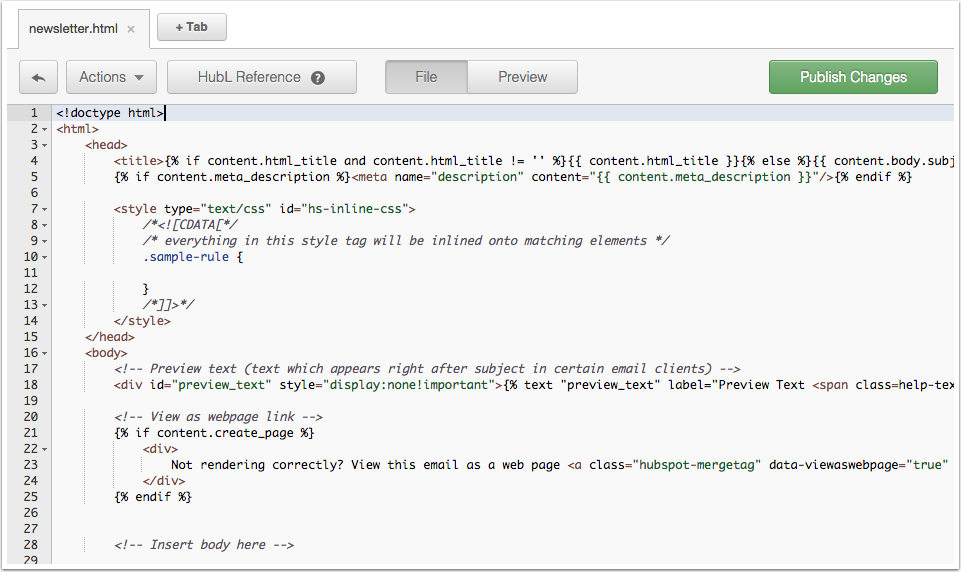Collapse the comment fold on line 9
961x572 pixels.
pos(45,241)
